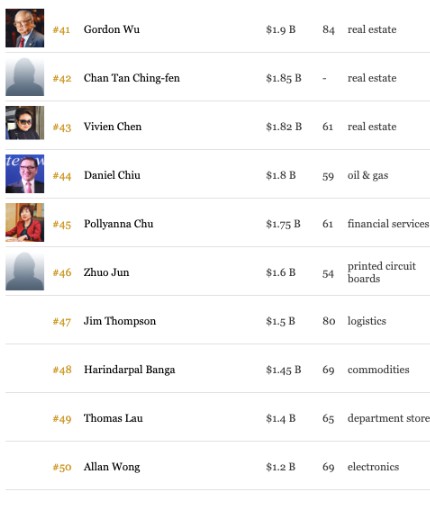Click the $1.45 B net worth value
Screen dimensions: 430x517
pyautogui.click(x=284, y=370)
